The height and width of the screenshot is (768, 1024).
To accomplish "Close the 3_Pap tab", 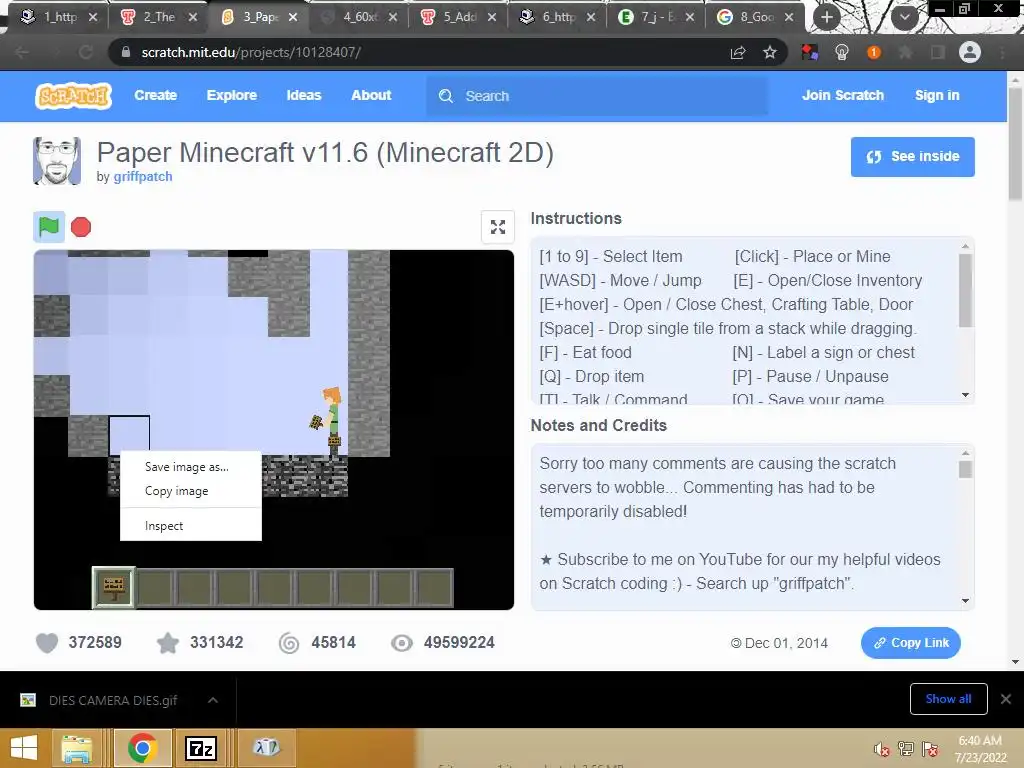I will (293, 17).
